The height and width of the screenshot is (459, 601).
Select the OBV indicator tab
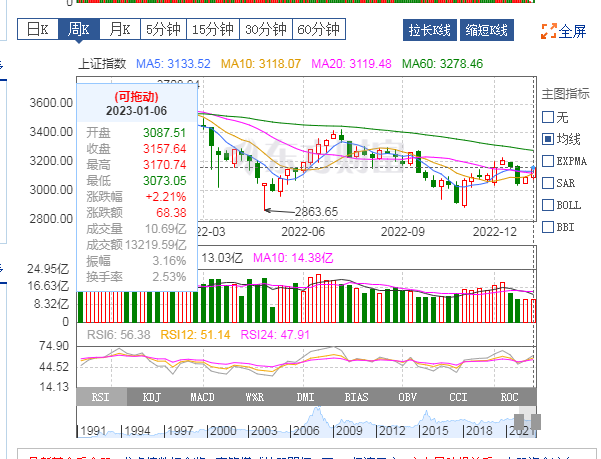tap(407, 397)
